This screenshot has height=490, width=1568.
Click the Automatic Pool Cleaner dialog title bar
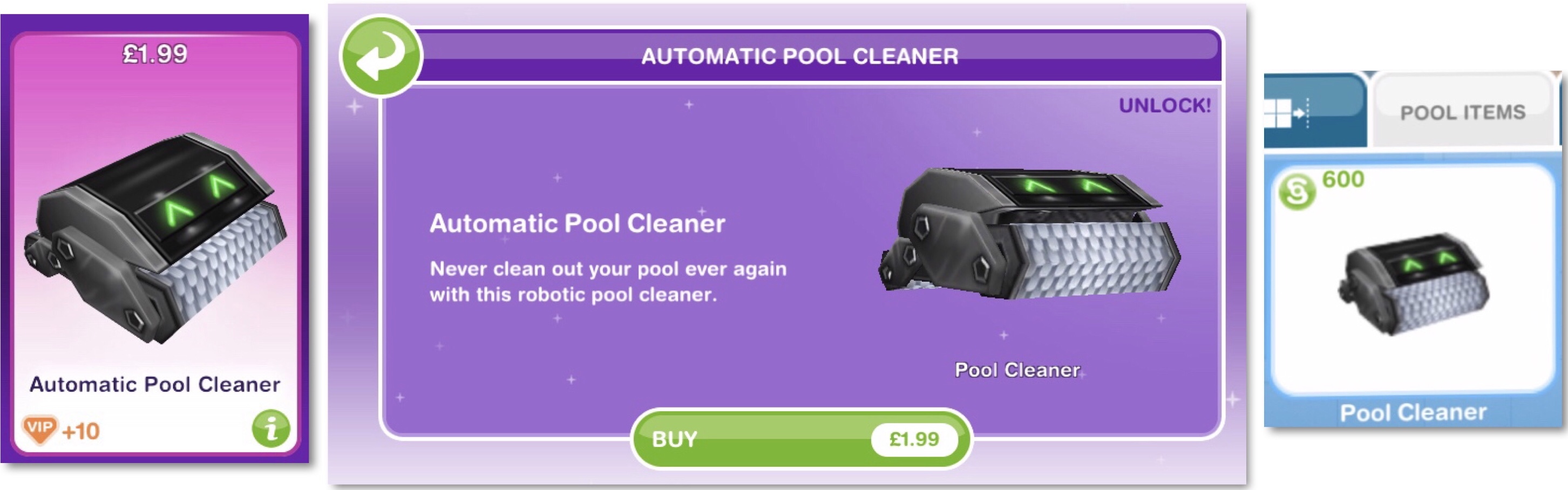tap(800, 56)
